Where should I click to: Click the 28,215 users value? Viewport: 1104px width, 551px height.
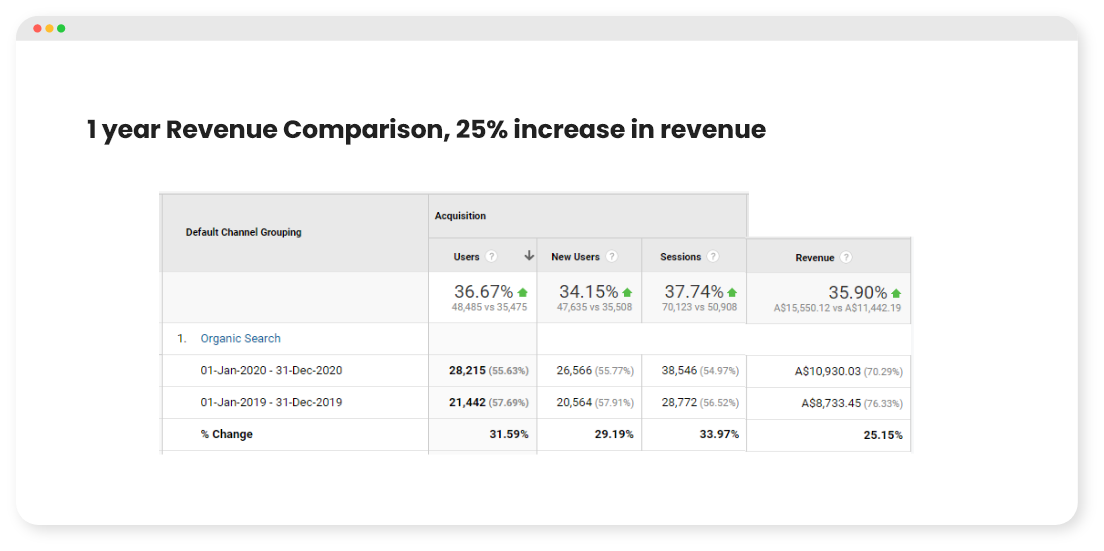coord(468,371)
